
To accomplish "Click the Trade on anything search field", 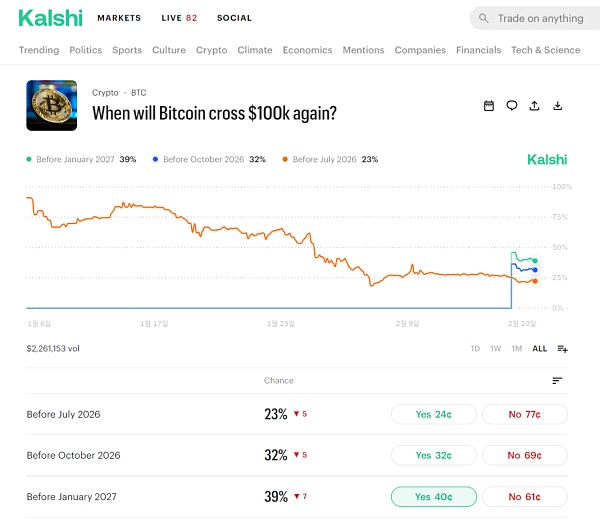I will tap(540, 18).
